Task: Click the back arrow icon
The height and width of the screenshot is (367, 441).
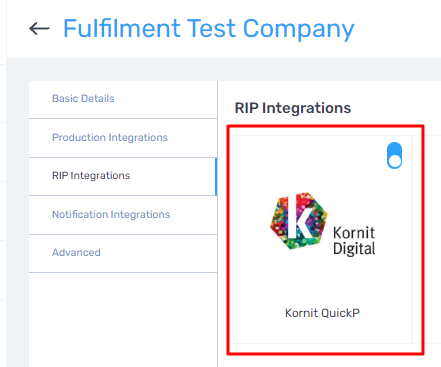Action: 39,29
